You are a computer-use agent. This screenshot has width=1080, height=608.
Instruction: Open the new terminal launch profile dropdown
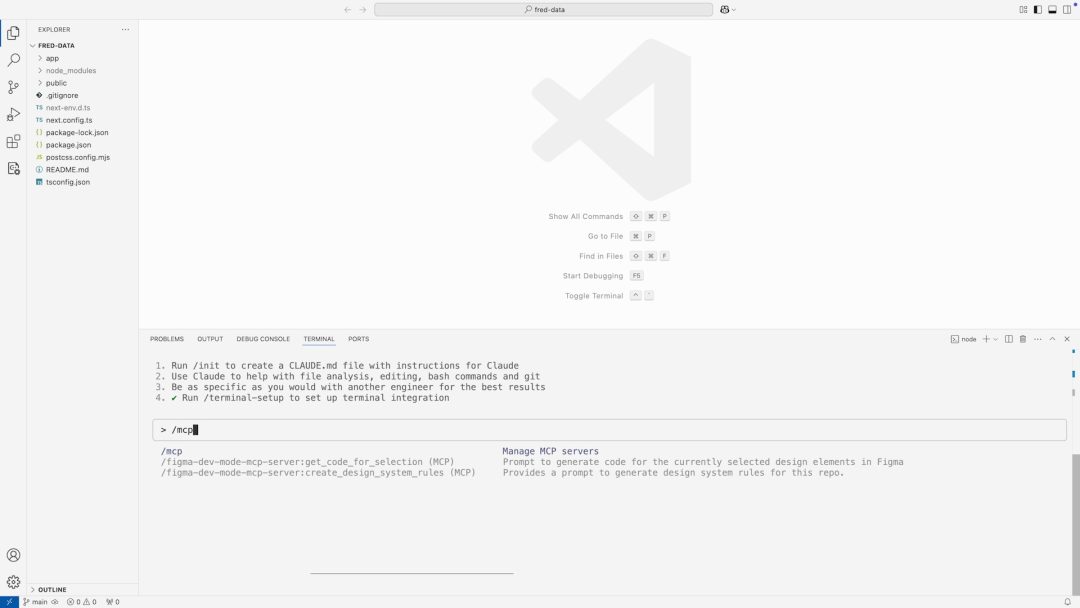click(x=996, y=339)
